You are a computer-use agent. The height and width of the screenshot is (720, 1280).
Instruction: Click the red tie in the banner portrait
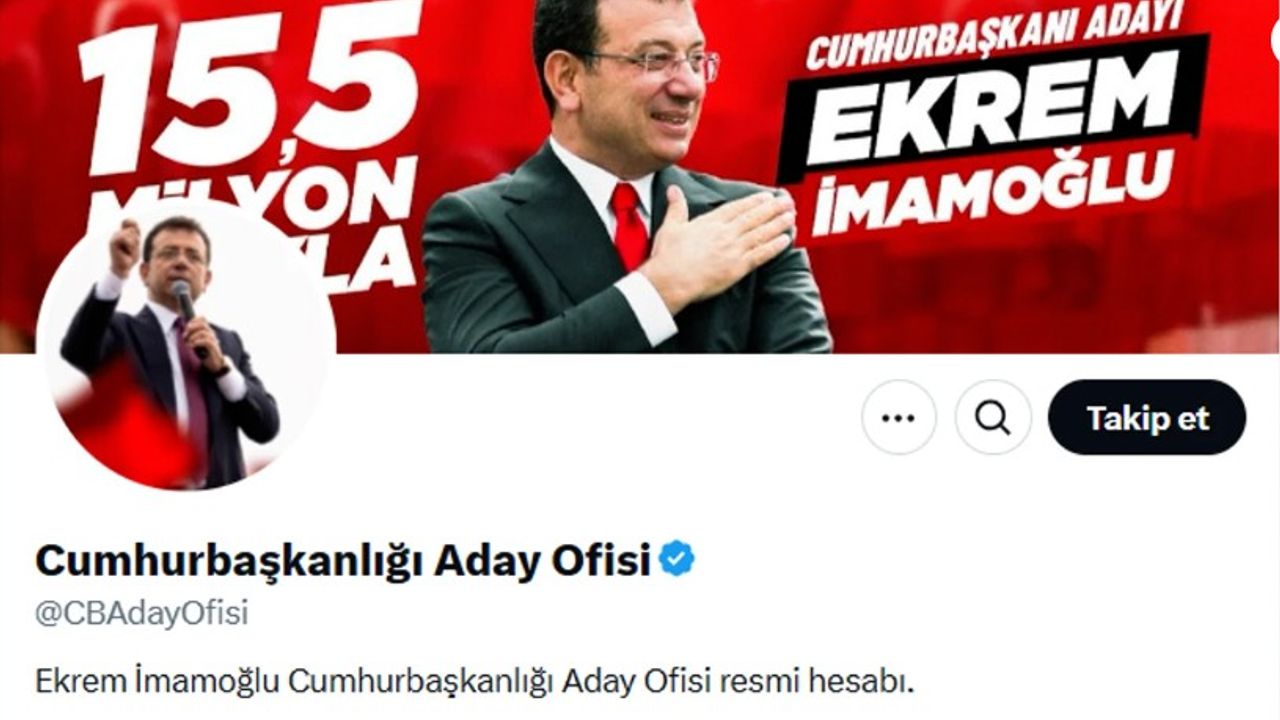click(x=630, y=227)
